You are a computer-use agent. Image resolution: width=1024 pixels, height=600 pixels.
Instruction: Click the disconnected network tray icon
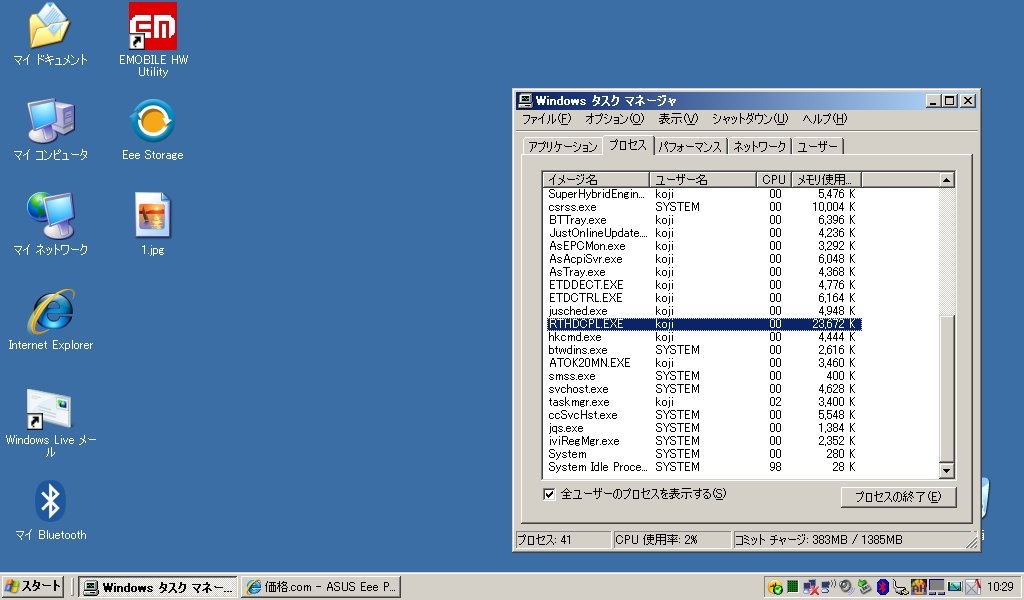(810, 587)
